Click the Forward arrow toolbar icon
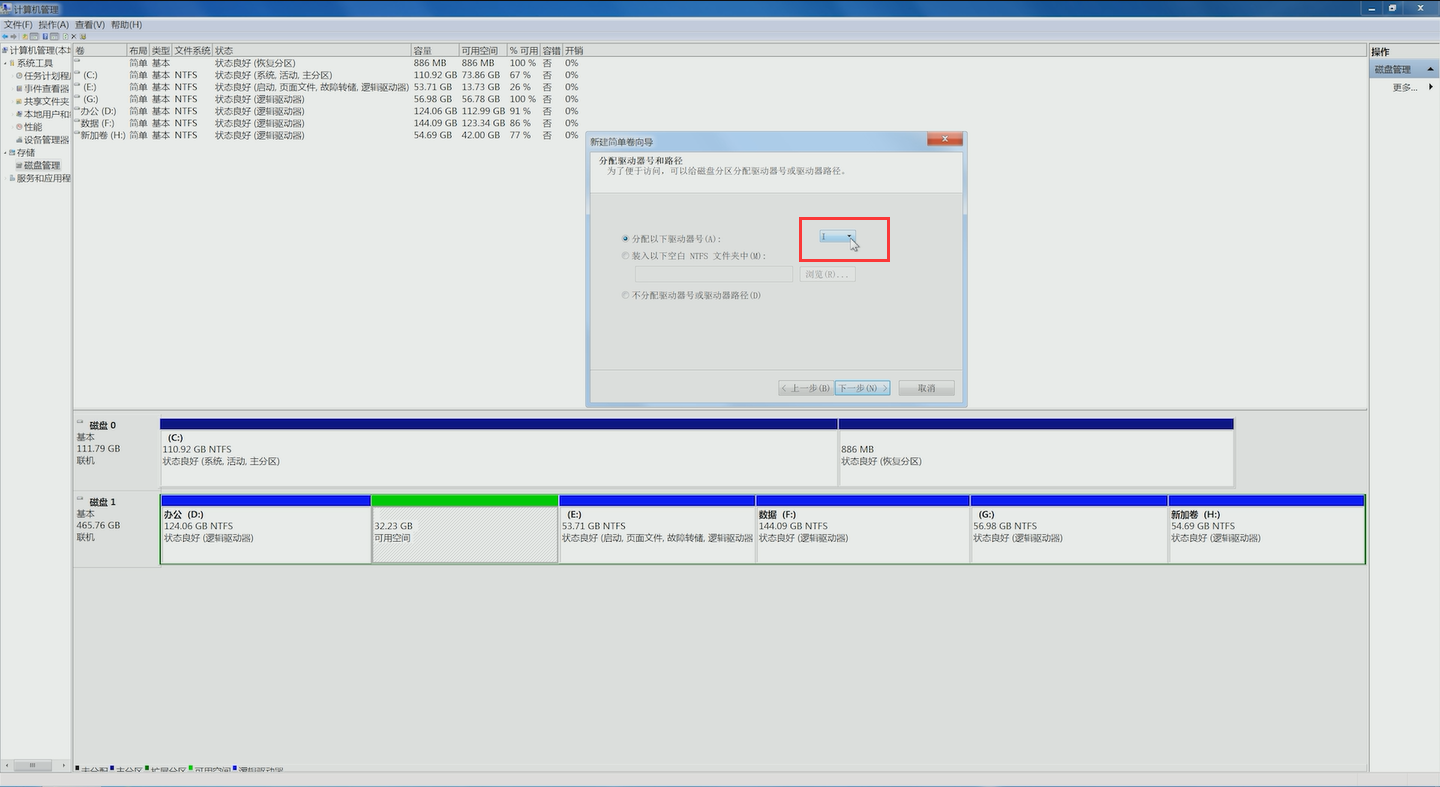This screenshot has height=787, width=1440. [14, 37]
